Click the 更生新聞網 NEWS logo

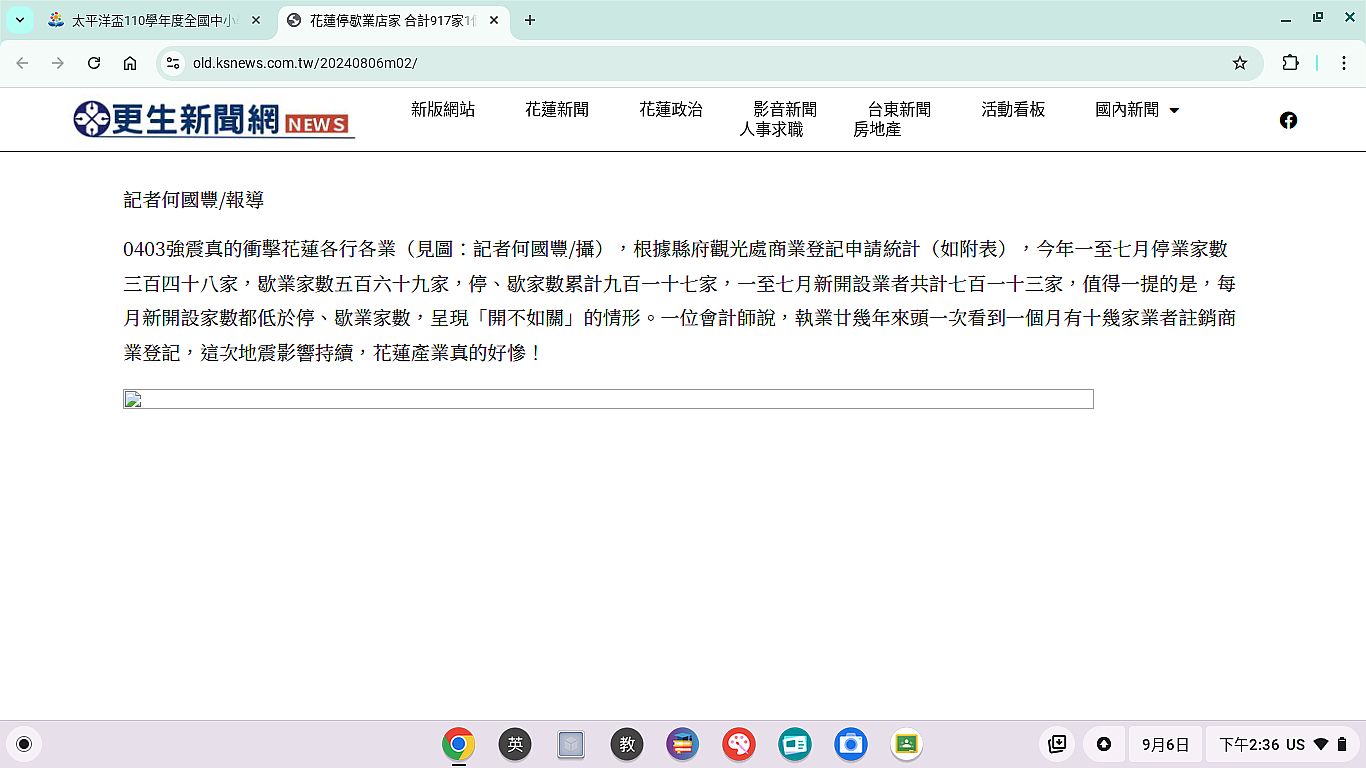pos(214,120)
